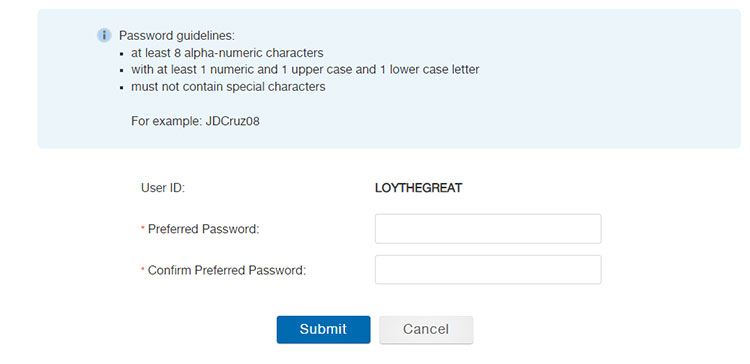Click the JDCruz08 example password text
This screenshot has width=750, height=364.
tap(232, 121)
